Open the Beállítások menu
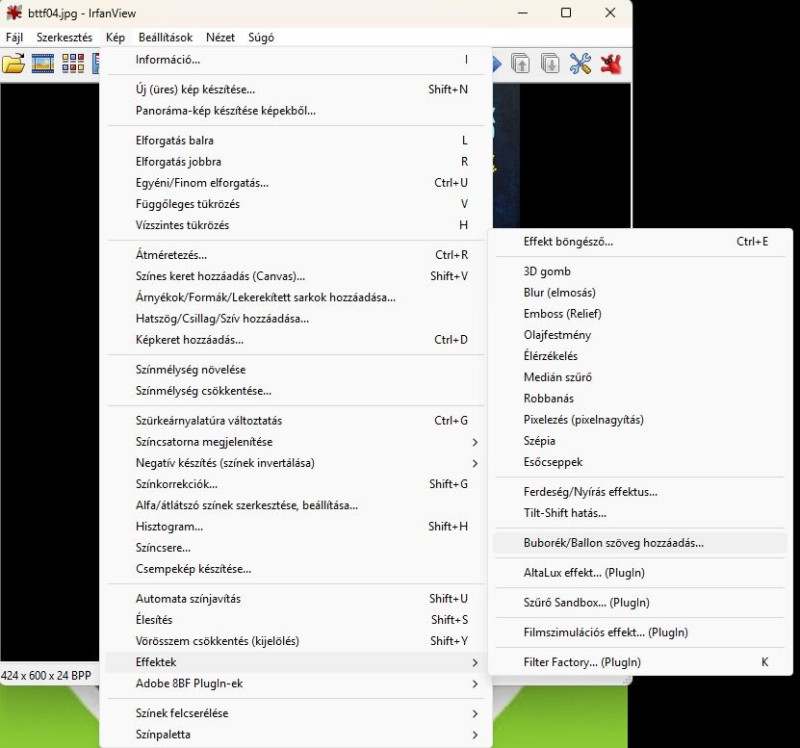Image resolution: width=800 pixels, height=748 pixels. [165, 37]
